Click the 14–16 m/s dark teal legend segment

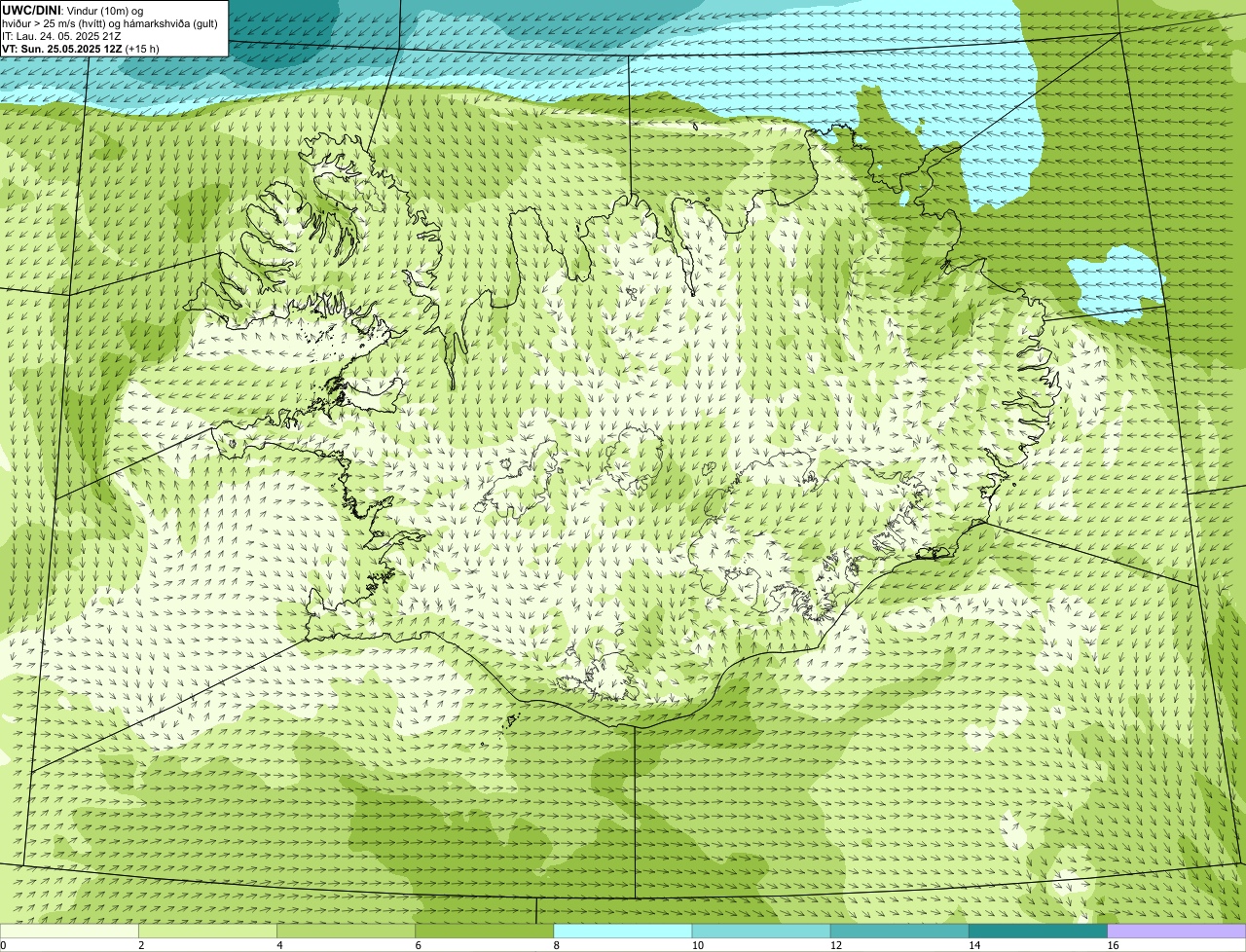tap(1038, 931)
